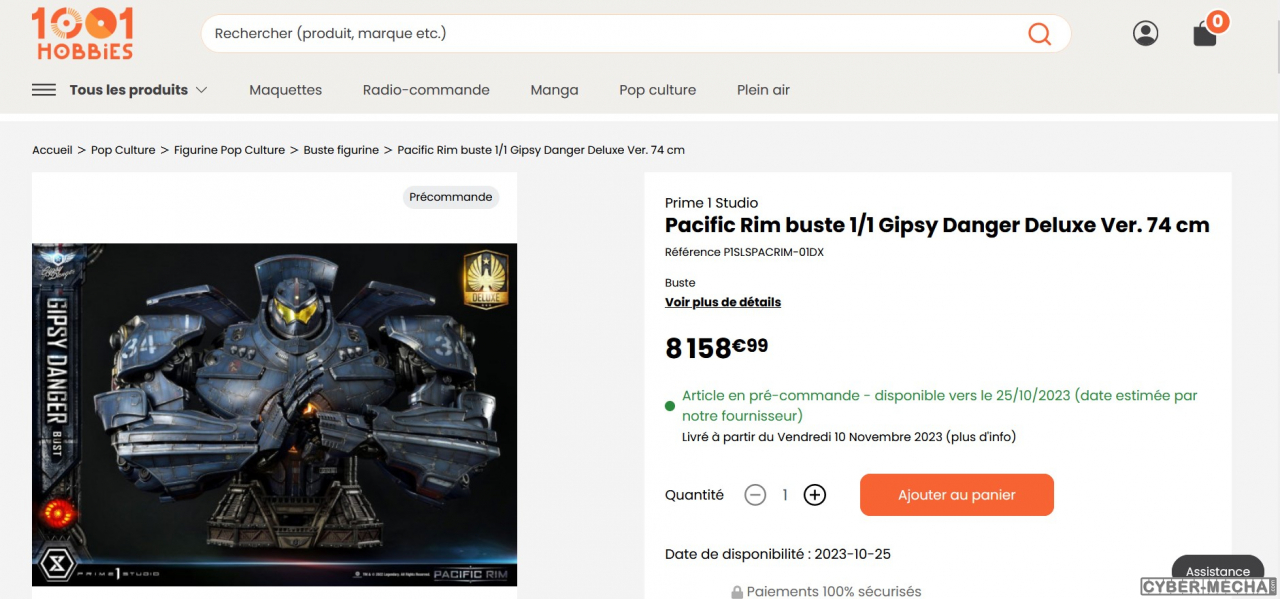Click the Ajouter au panier button
This screenshot has height=599, width=1280.
957,495
